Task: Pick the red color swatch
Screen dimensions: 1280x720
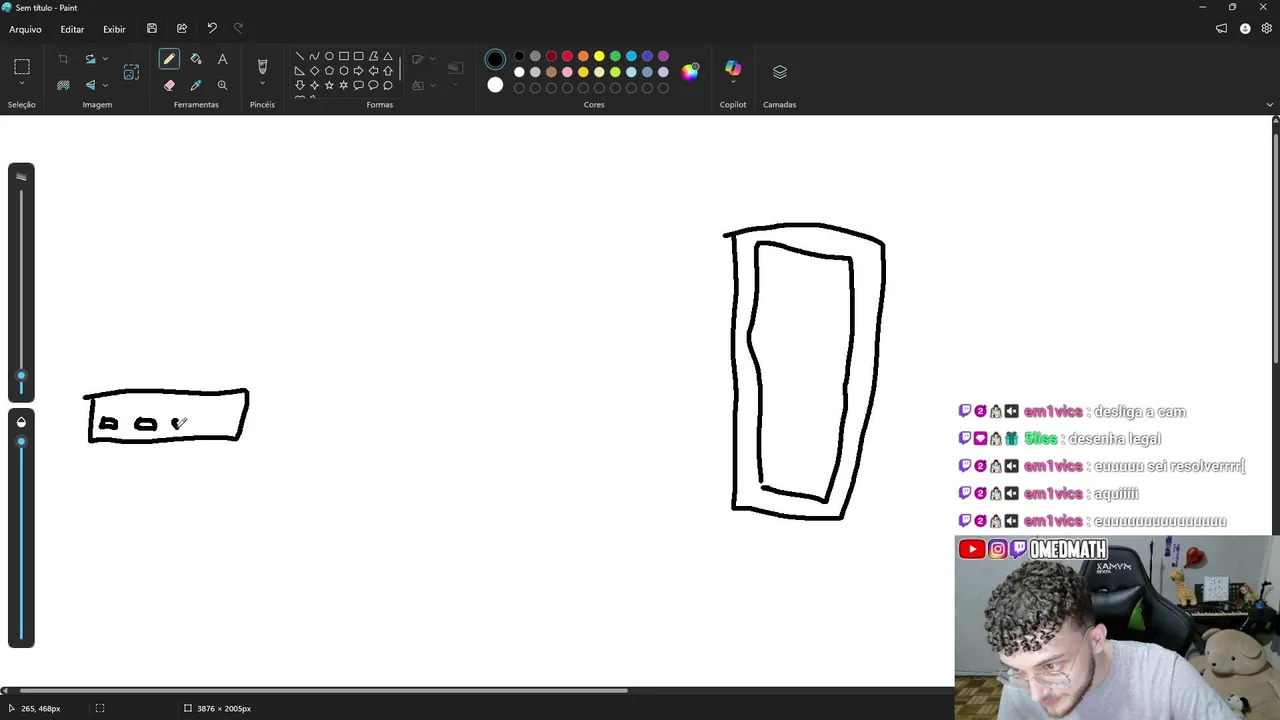Action: [567, 56]
